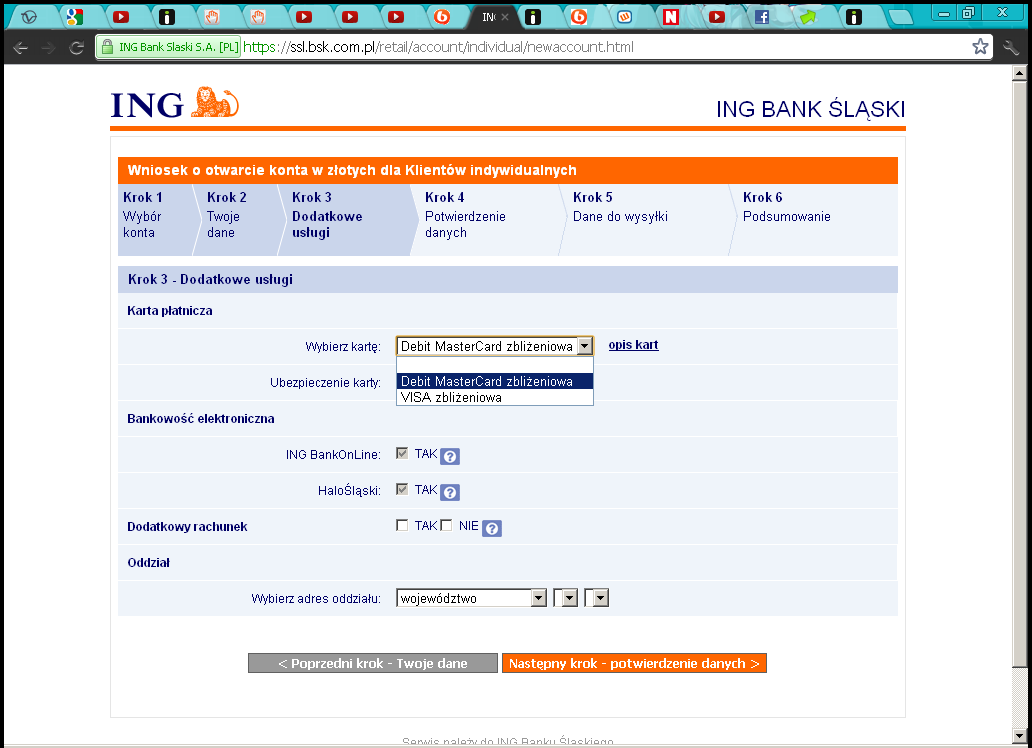The width and height of the screenshot is (1032, 748).
Task: Open help icon for Dodatkowy rachunek
Action: coord(492,528)
